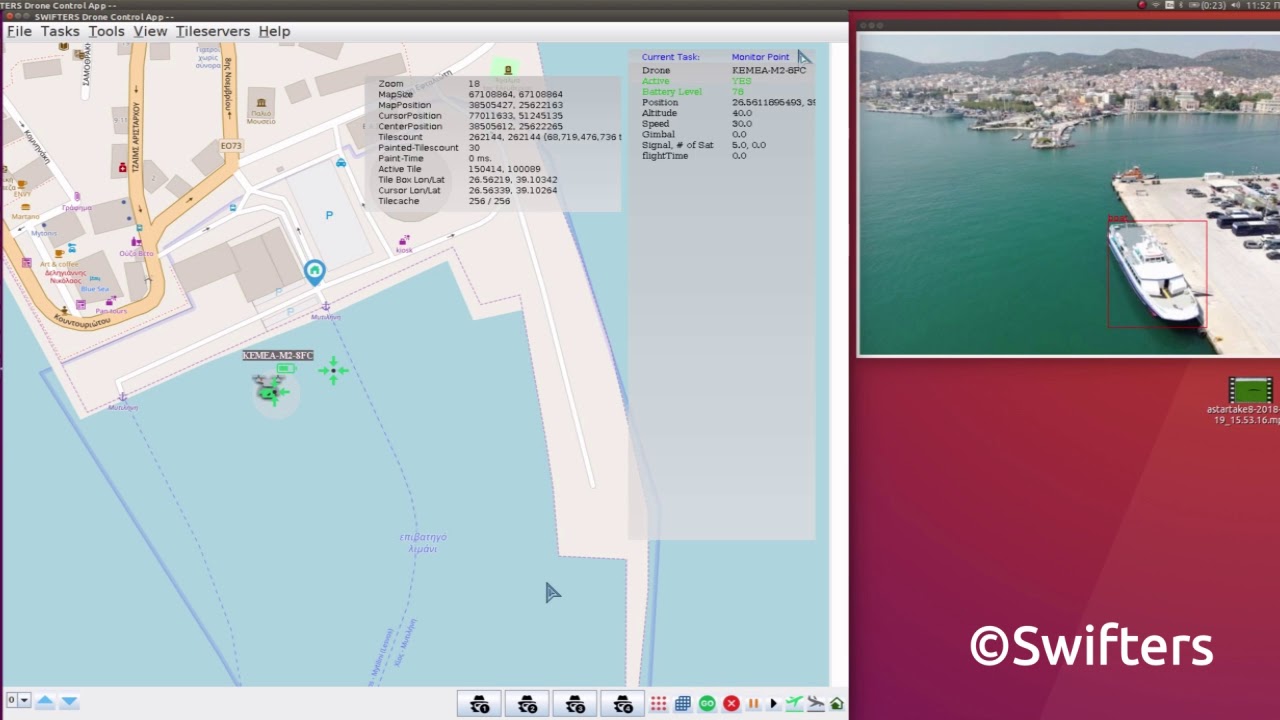
Task: Click the green airplane takeoff icon
Action: (794, 704)
